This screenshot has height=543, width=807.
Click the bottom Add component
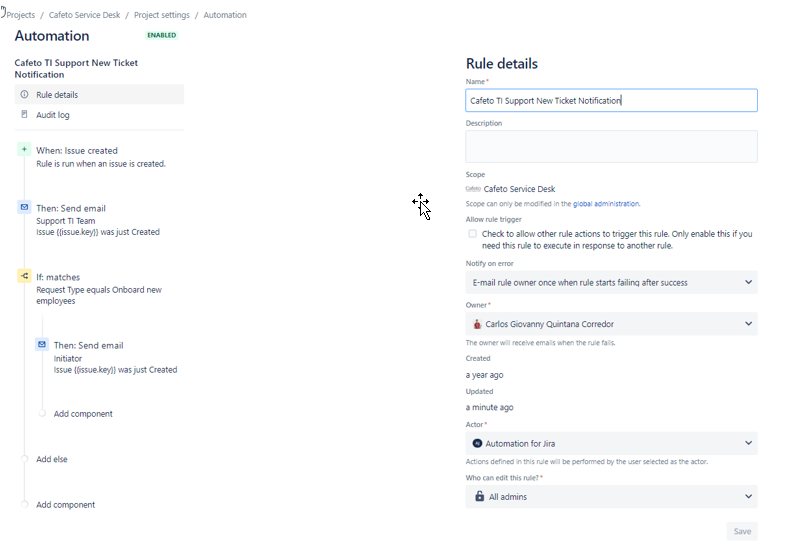65,505
